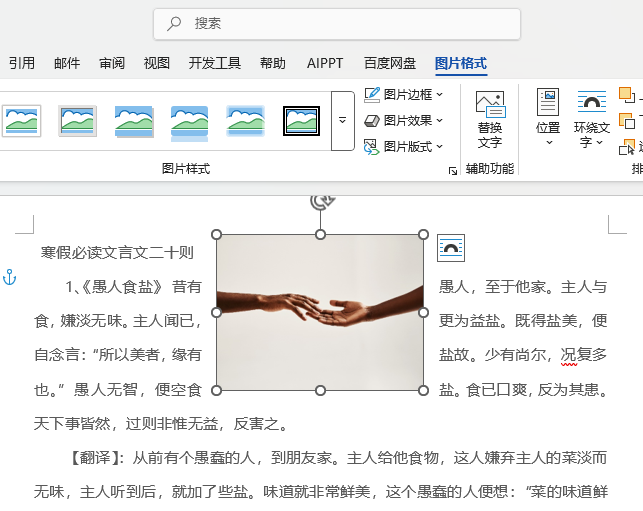Image resolution: width=643 pixels, height=511 pixels.
Task: Click the hands picture in the document
Action: [320, 313]
